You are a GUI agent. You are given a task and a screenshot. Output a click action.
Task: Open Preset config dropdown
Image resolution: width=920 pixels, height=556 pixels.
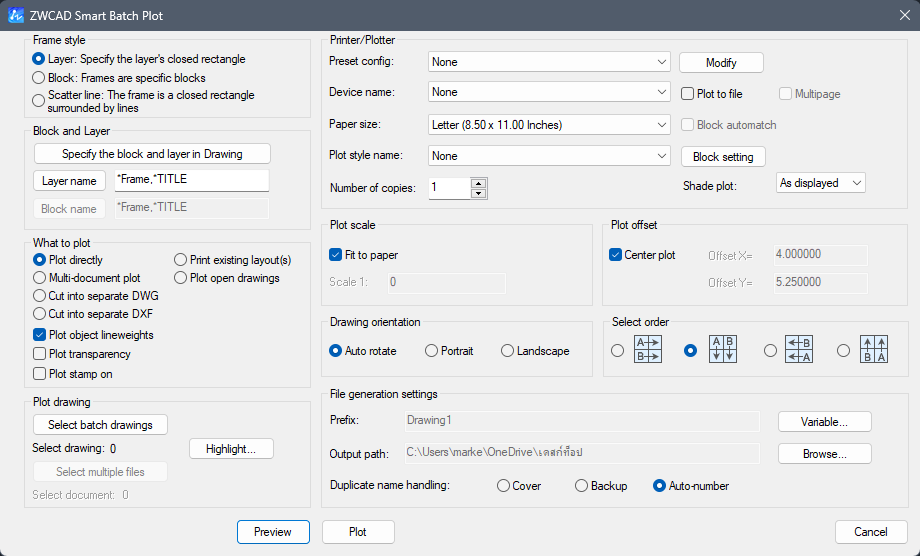tap(549, 62)
